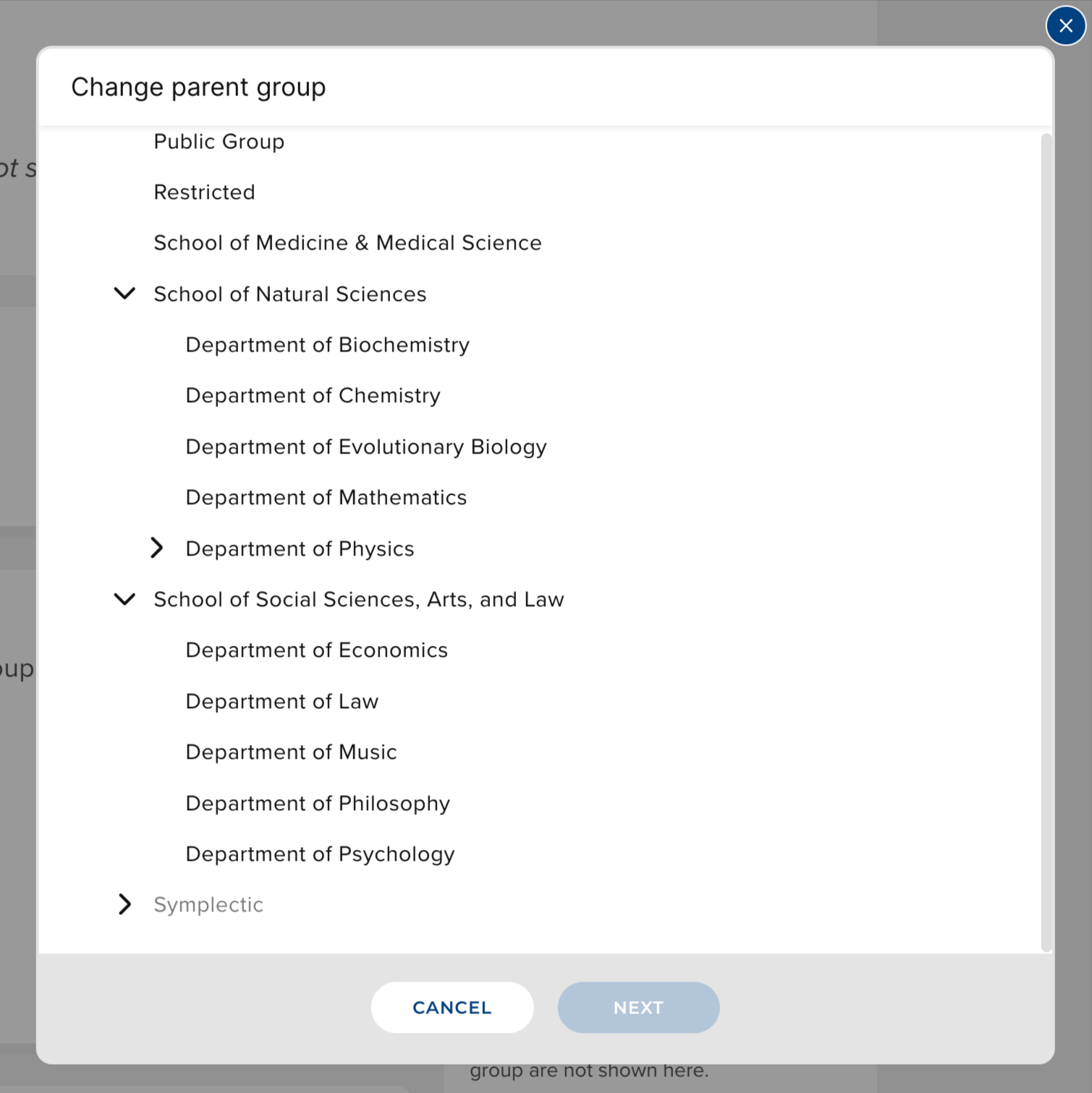Select Public Group as parent

point(219,142)
